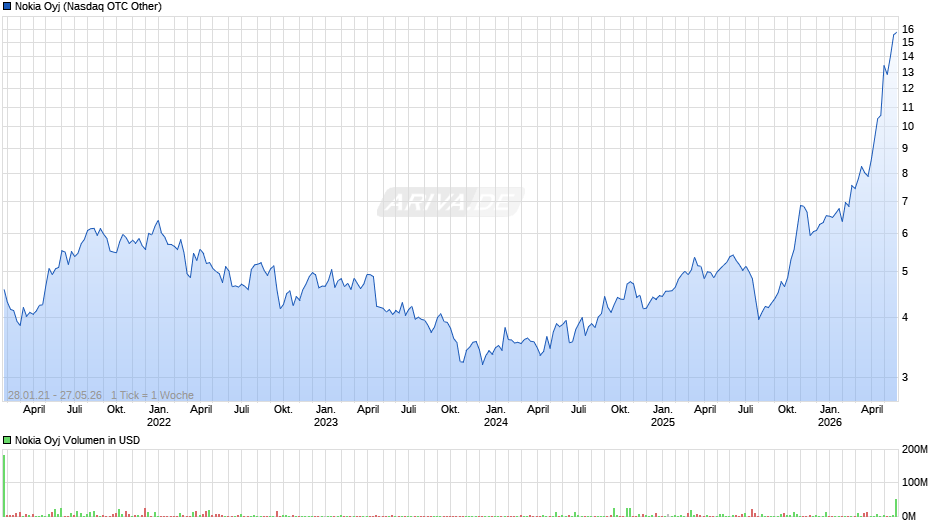Click the '4' price axis label

coord(905,318)
